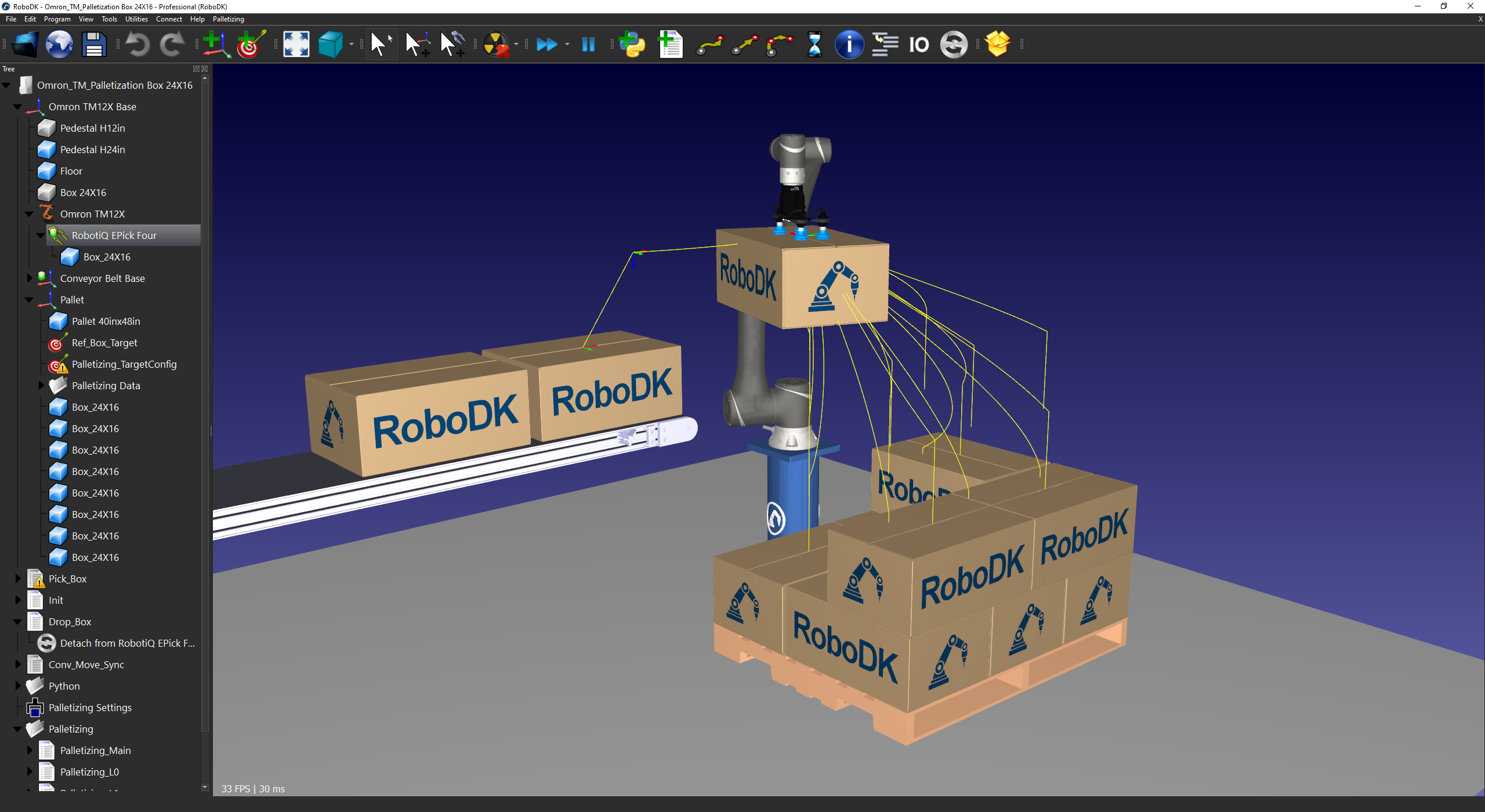Click the Move reference frame cursor tool

tap(417, 45)
